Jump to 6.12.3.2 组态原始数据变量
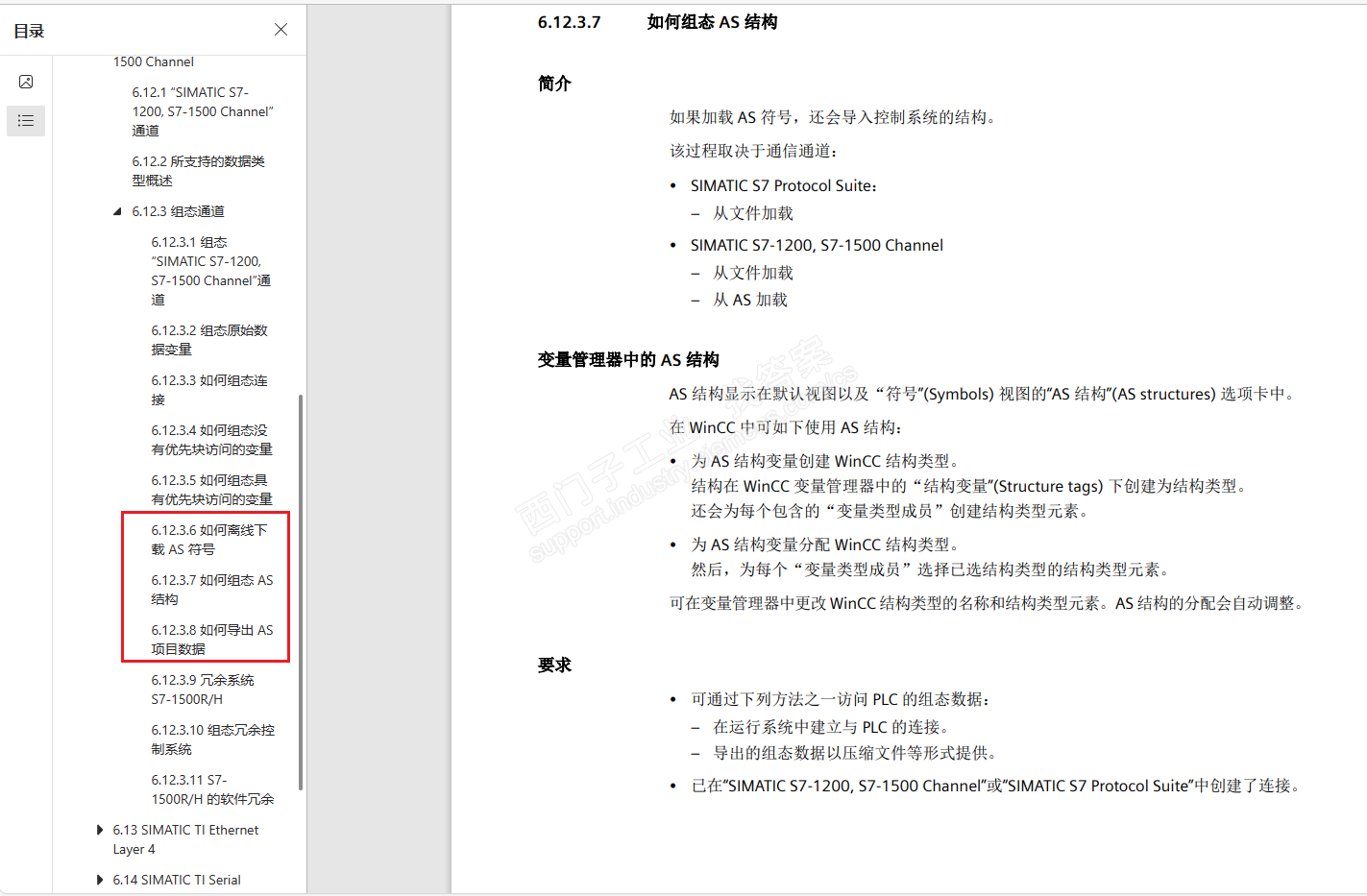1367x896 pixels. click(x=209, y=340)
